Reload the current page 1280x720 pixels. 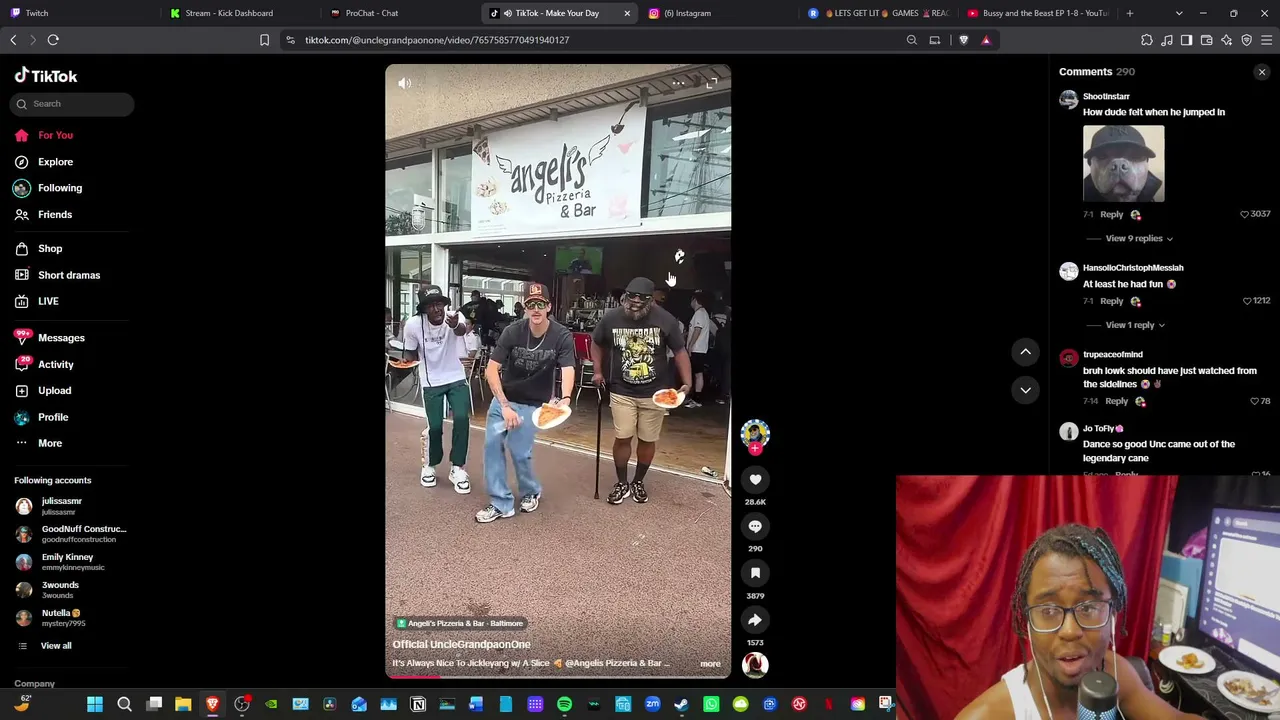click(53, 40)
